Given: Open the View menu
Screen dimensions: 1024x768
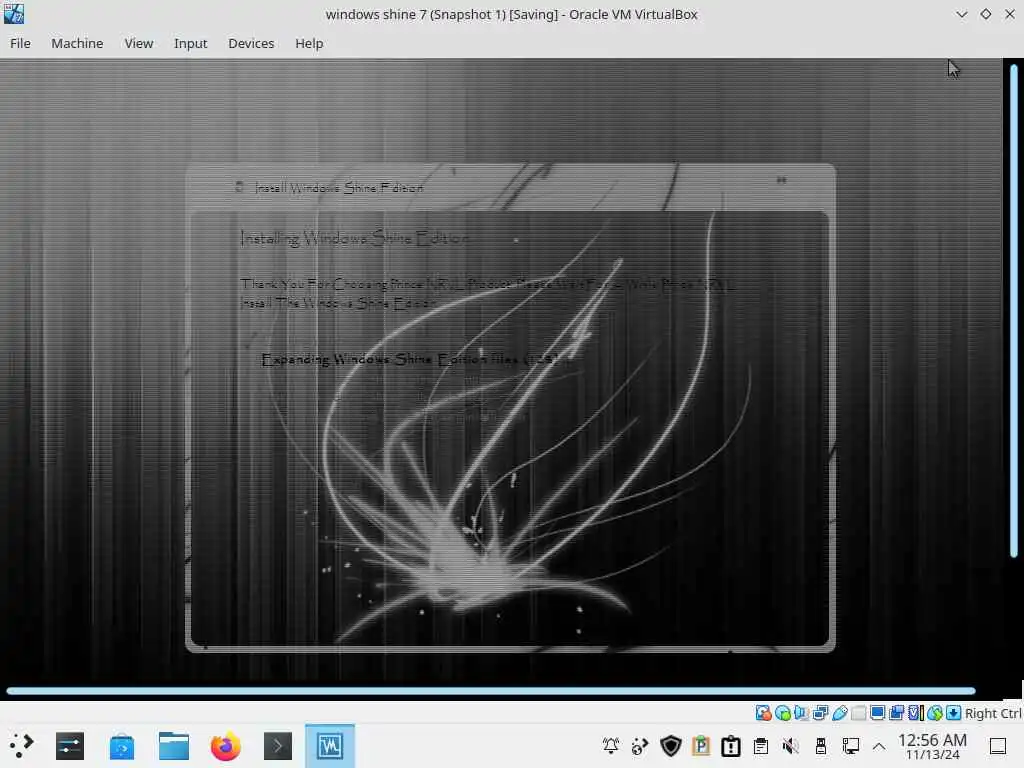Looking at the screenshot, I should tap(139, 43).
